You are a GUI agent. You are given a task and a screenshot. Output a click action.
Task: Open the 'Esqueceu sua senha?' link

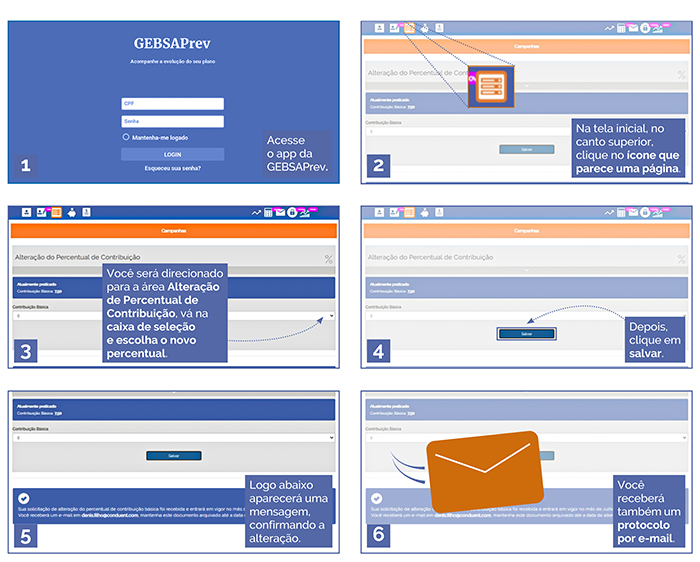coord(172,168)
